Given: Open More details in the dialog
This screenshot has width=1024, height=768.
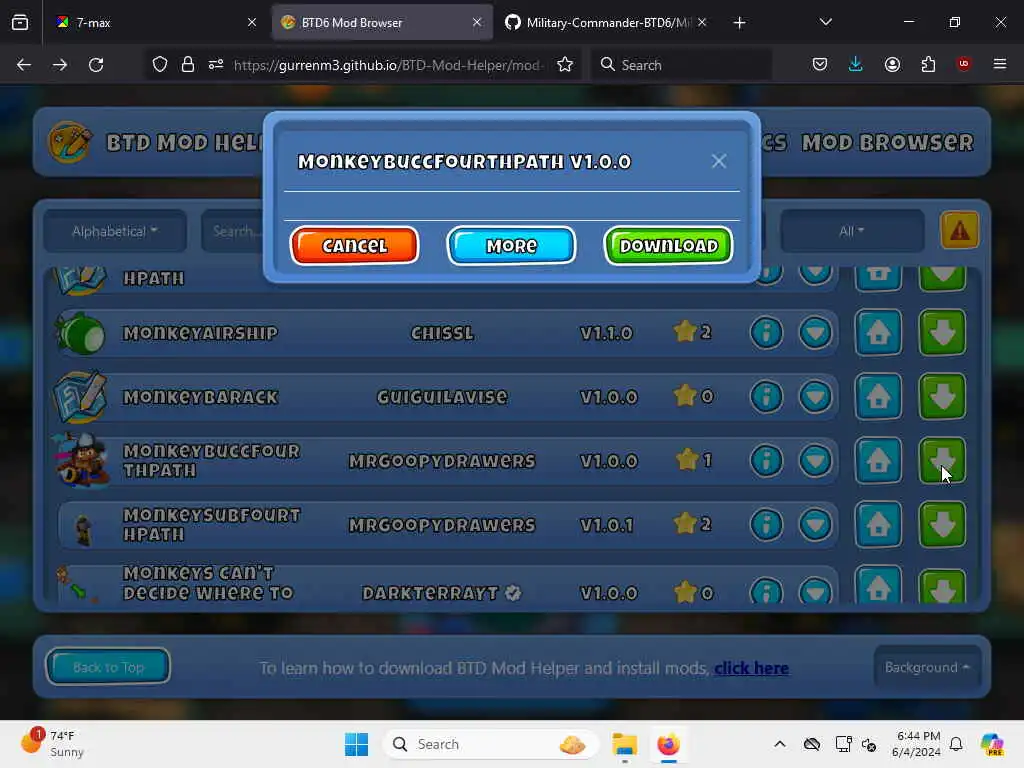Looking at the screenshot, I should 511,246.
